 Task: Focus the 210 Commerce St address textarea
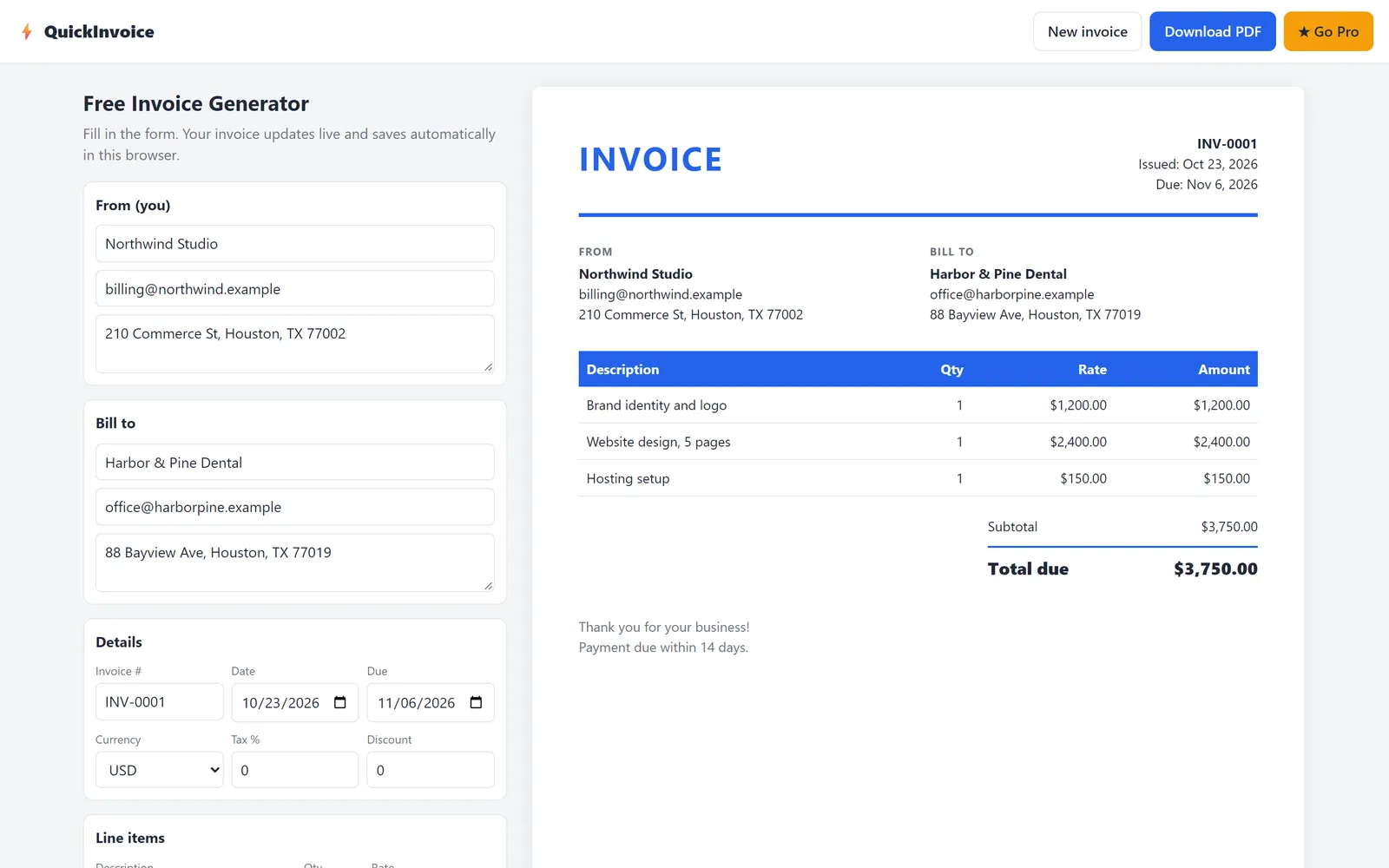point(294,344)
